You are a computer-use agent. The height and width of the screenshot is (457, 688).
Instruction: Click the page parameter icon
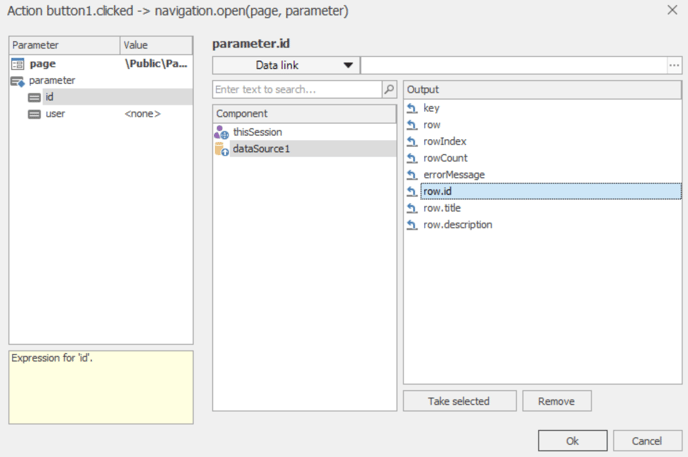tap(18, 64)
